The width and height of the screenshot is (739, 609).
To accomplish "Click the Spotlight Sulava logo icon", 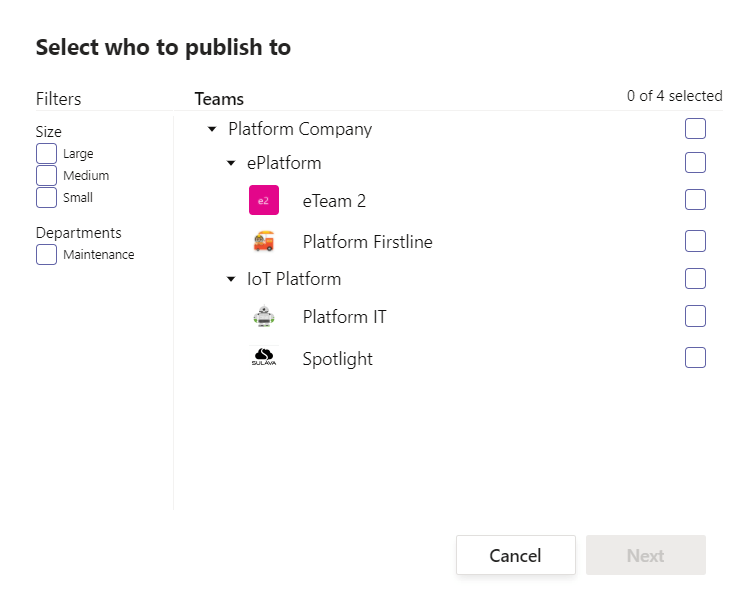I will pos(263,358).
